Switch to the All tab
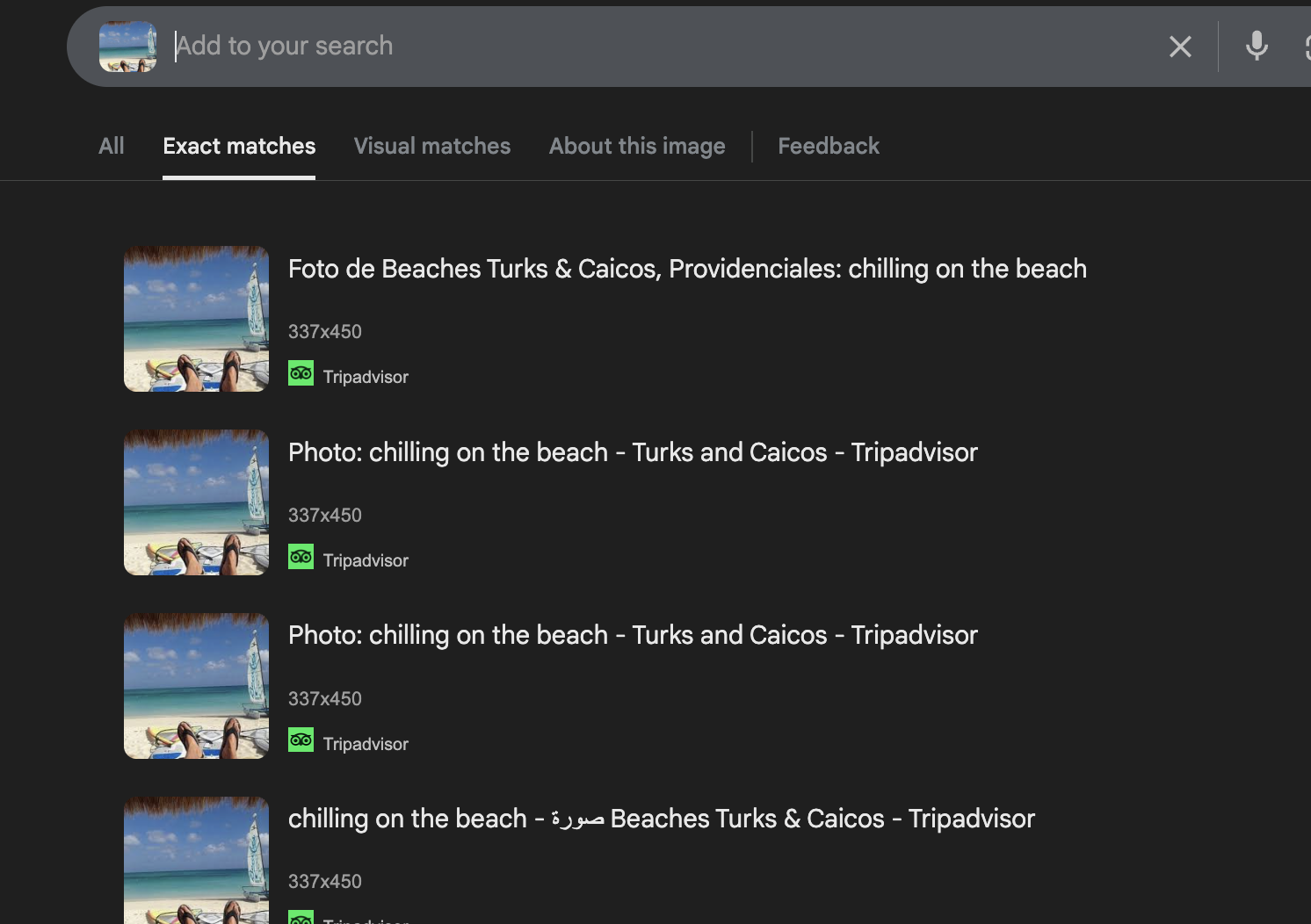1311x924 pixels. point(112,146)
